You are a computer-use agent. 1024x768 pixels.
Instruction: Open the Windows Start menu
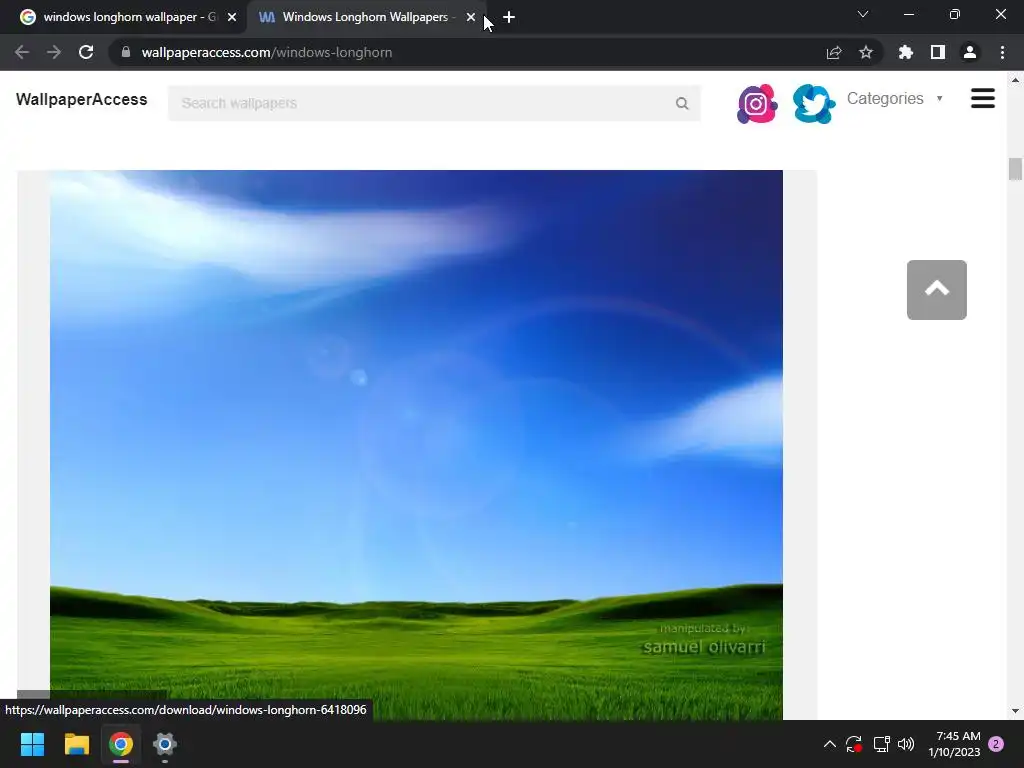click(32, 744)
